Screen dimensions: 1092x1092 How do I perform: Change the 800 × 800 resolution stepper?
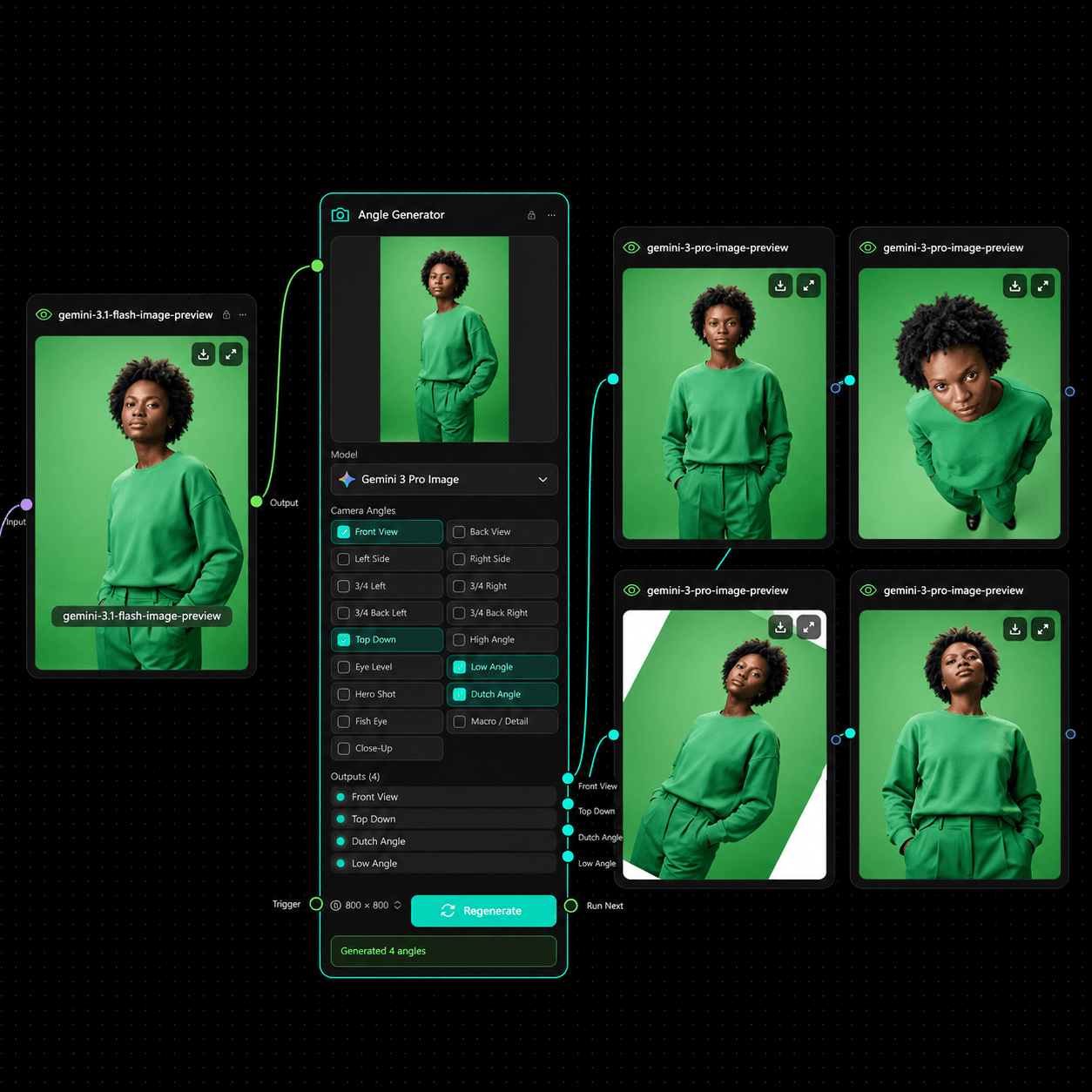pyautogui.click(x=398, y=906)
